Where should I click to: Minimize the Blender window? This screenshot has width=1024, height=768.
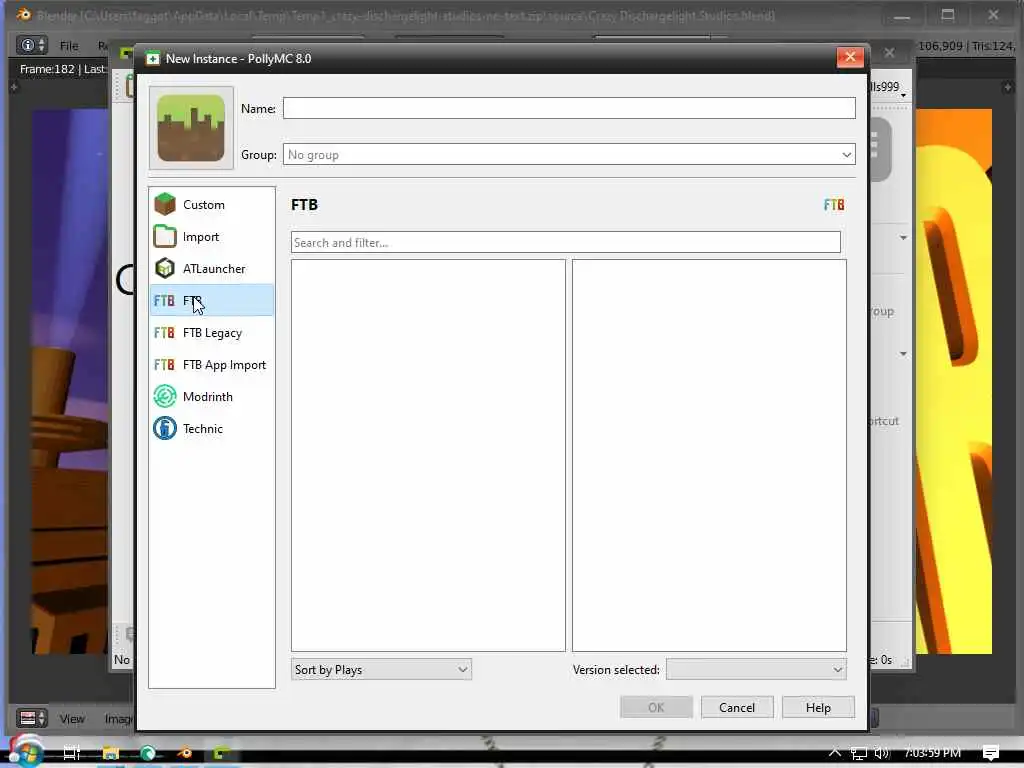902,15
